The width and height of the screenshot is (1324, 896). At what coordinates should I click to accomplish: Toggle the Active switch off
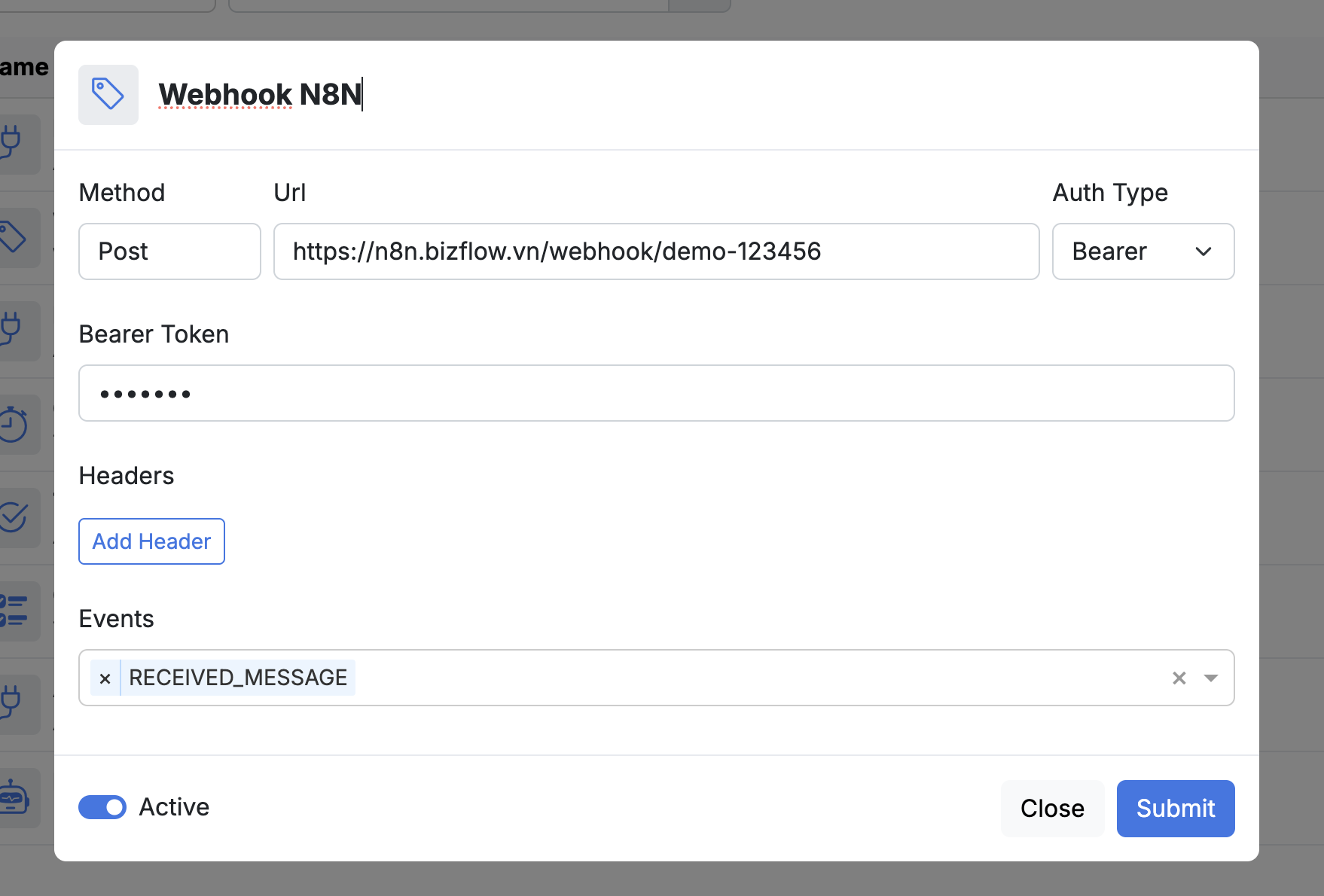click(x=102, y=807)
